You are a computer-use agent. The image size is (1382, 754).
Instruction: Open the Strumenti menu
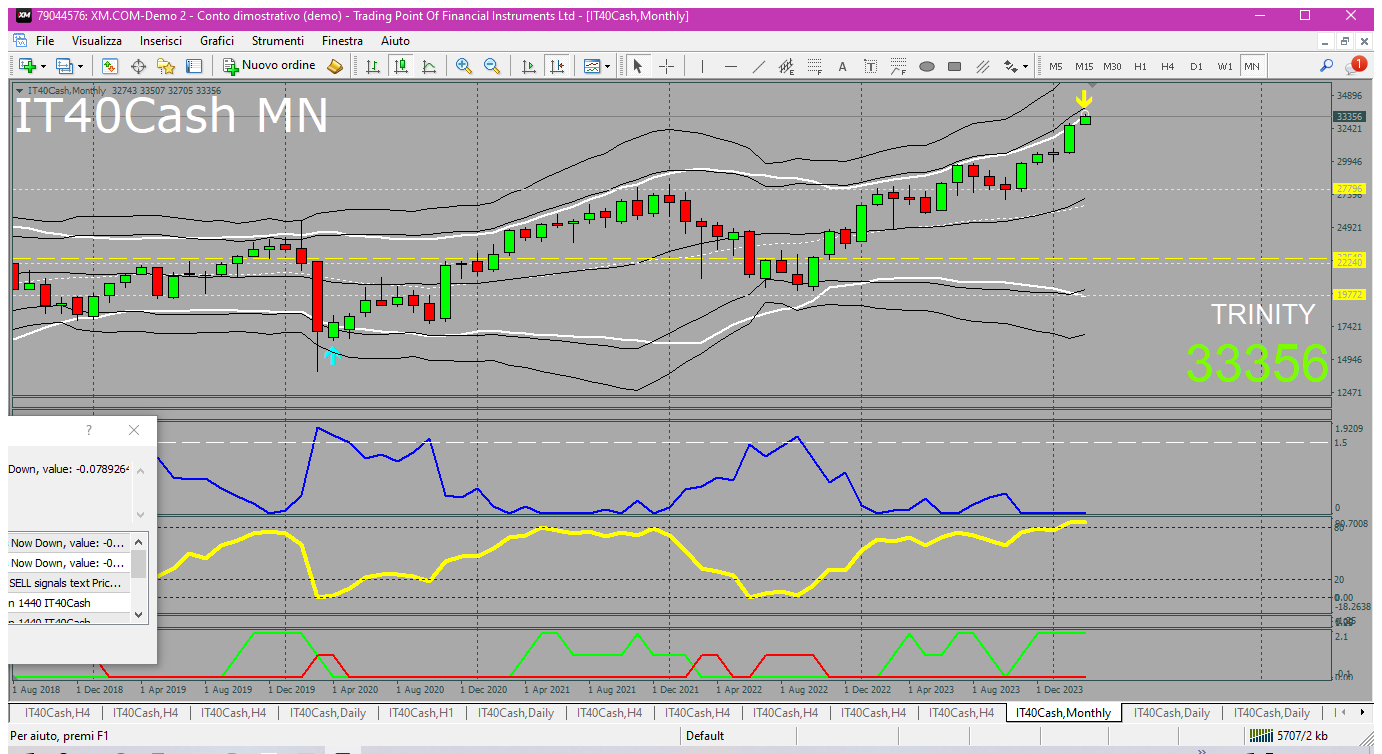coord(278,41)
